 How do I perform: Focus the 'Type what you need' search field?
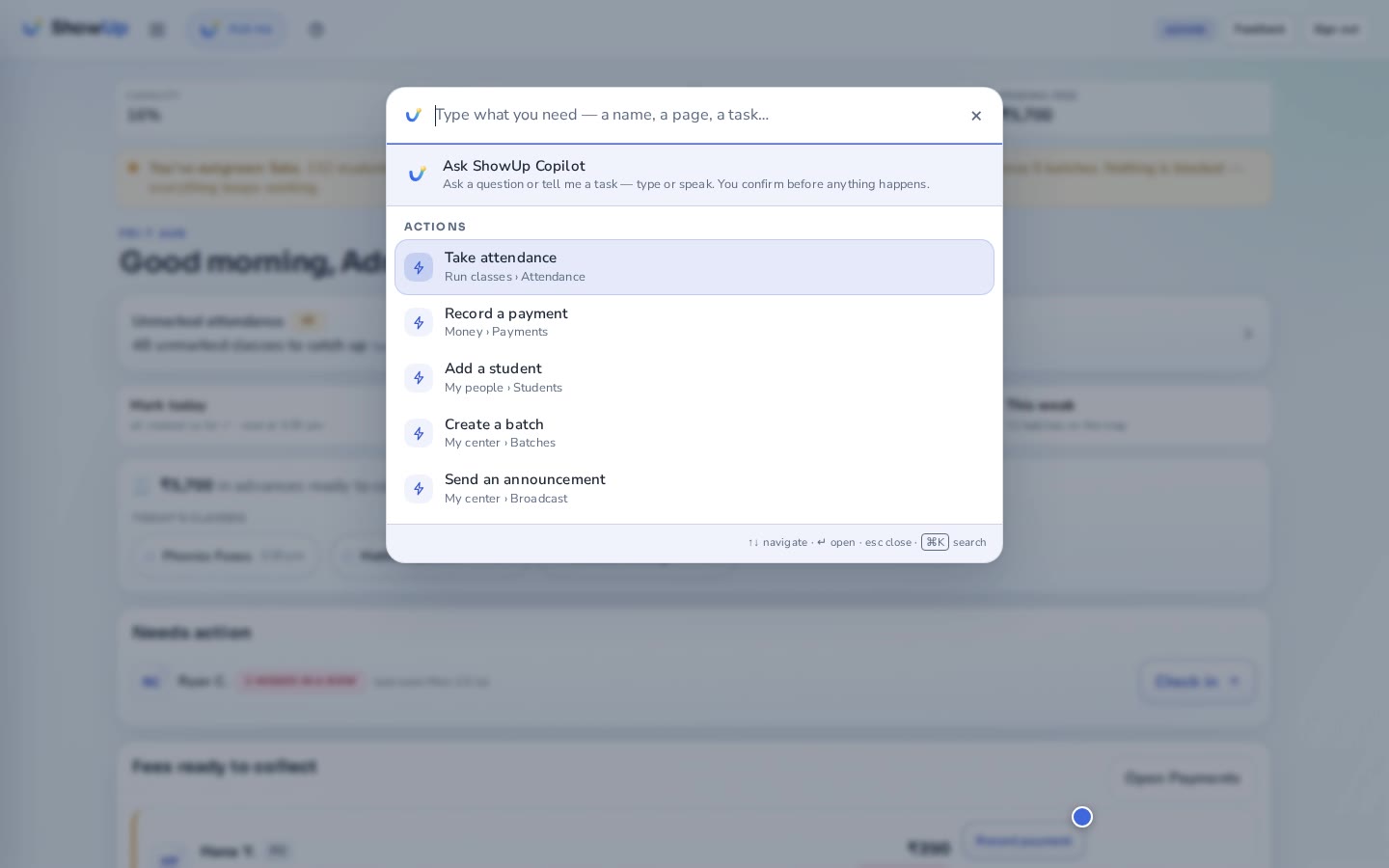point(696,115)
